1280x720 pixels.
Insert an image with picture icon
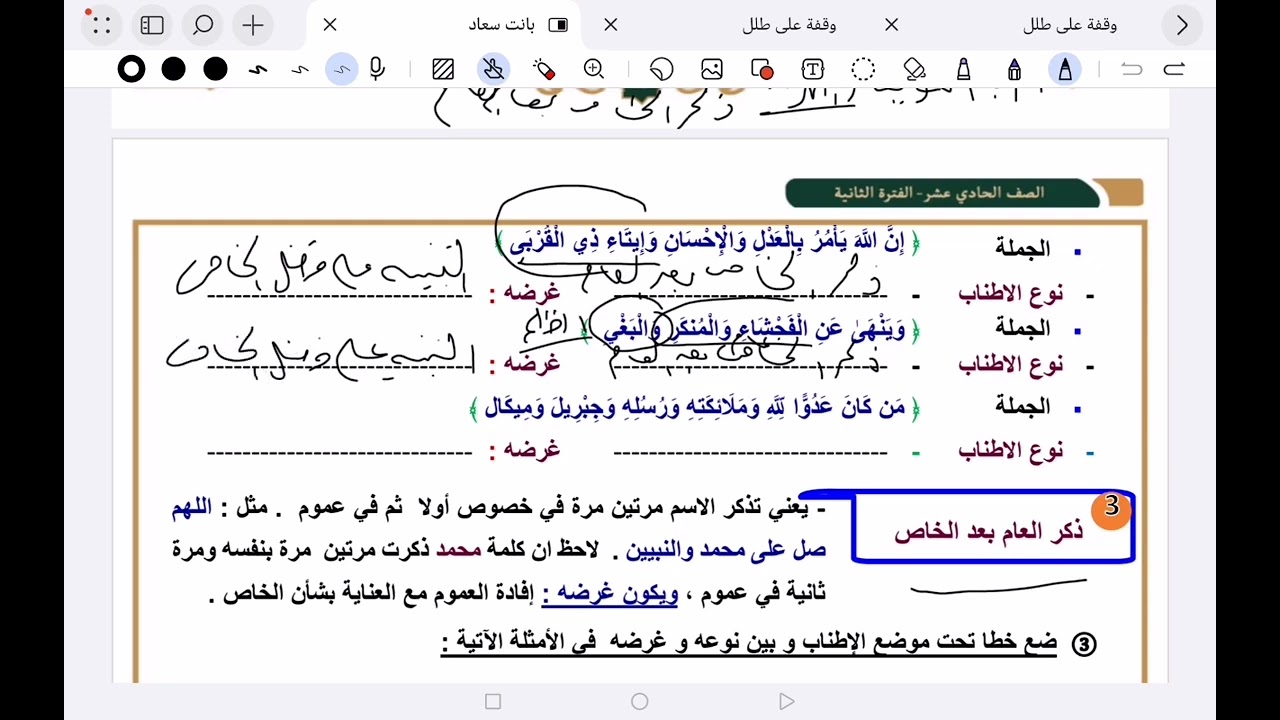(x=712, y=69)
